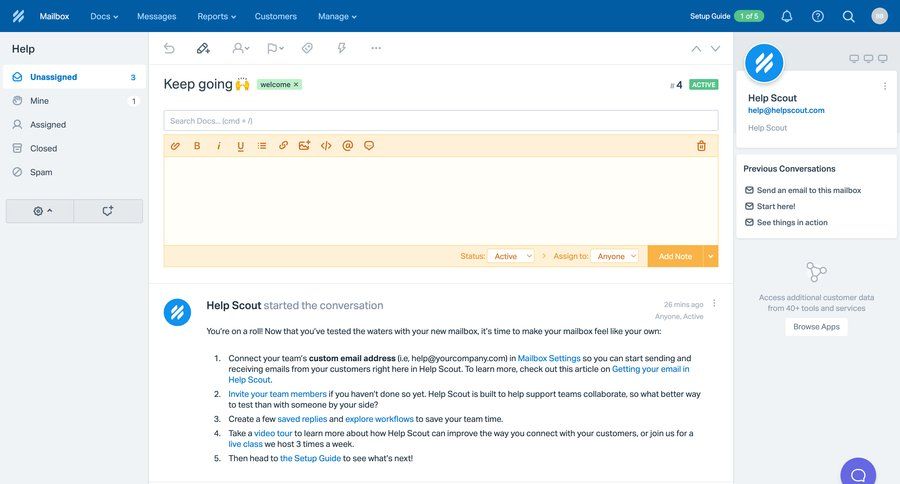Open the notifications bell
Viewport: 900px width, 484px height.
pos(787,16)
